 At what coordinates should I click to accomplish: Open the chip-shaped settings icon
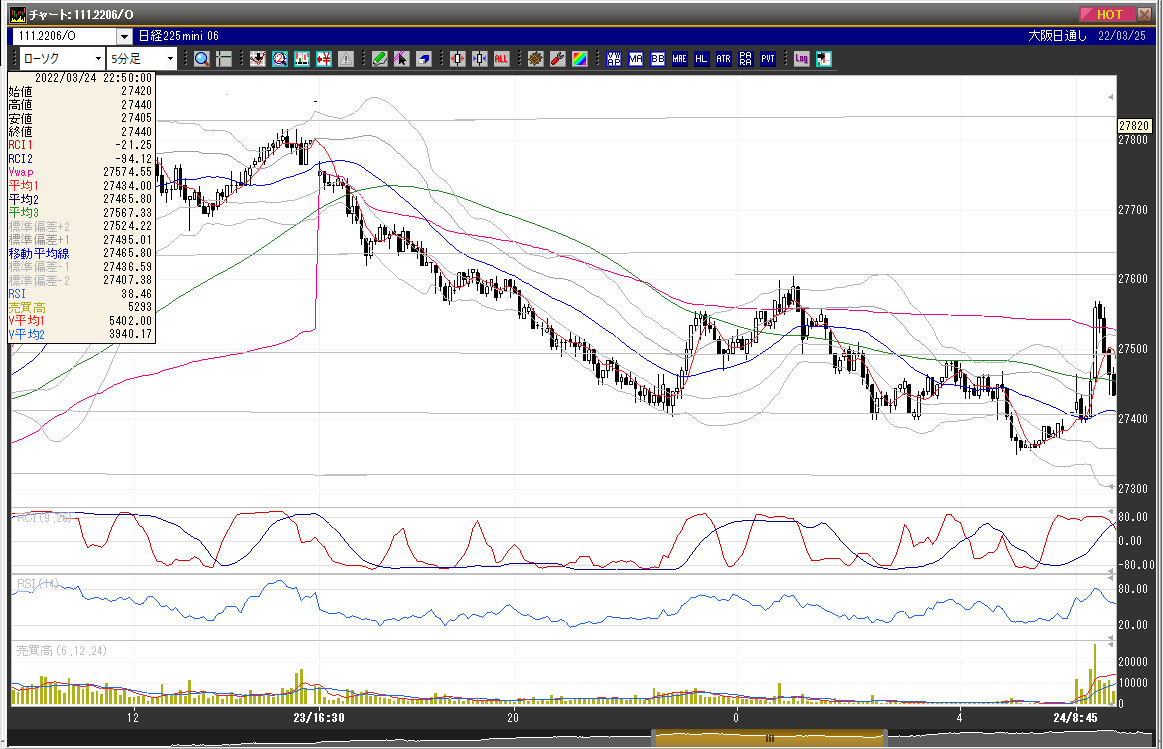(536, 59)
